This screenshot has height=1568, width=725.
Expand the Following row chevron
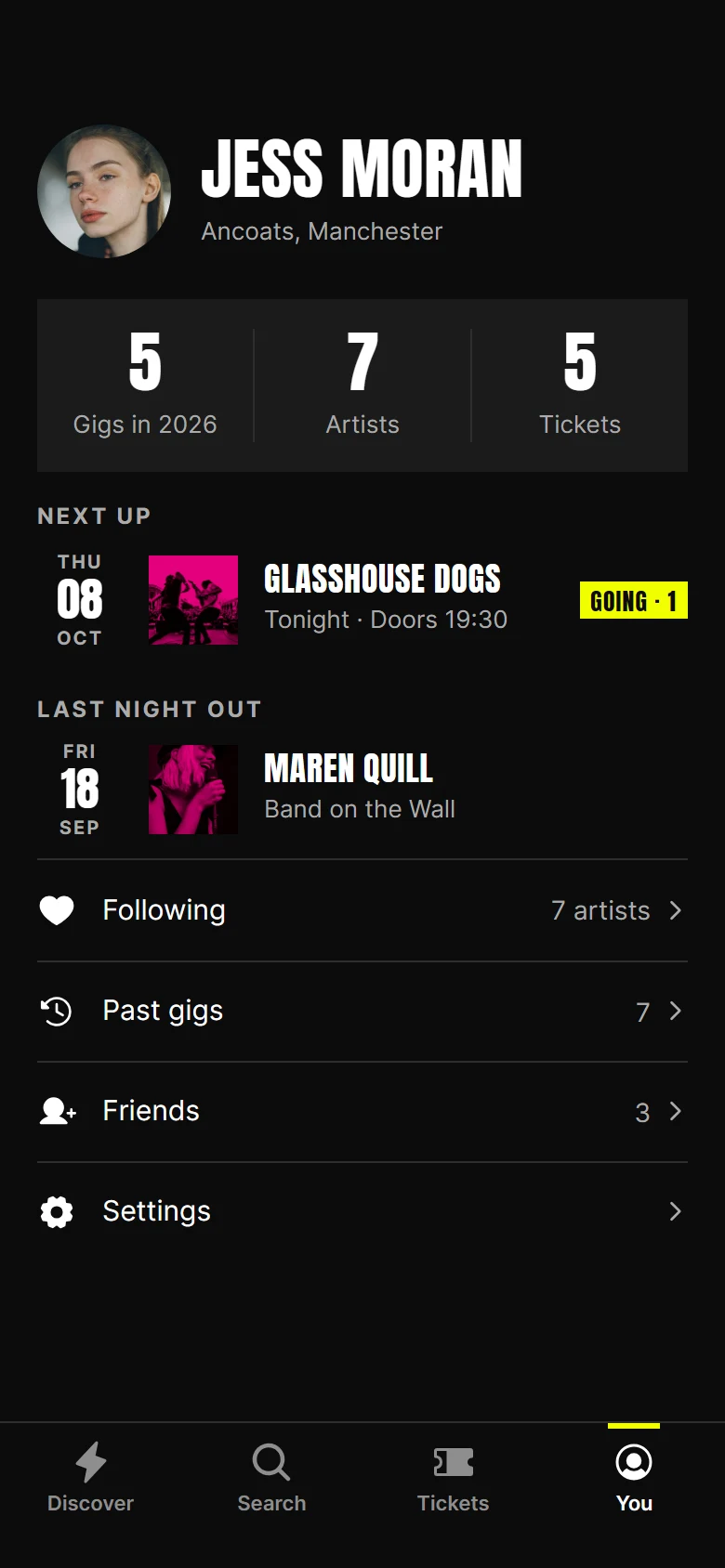676,910
